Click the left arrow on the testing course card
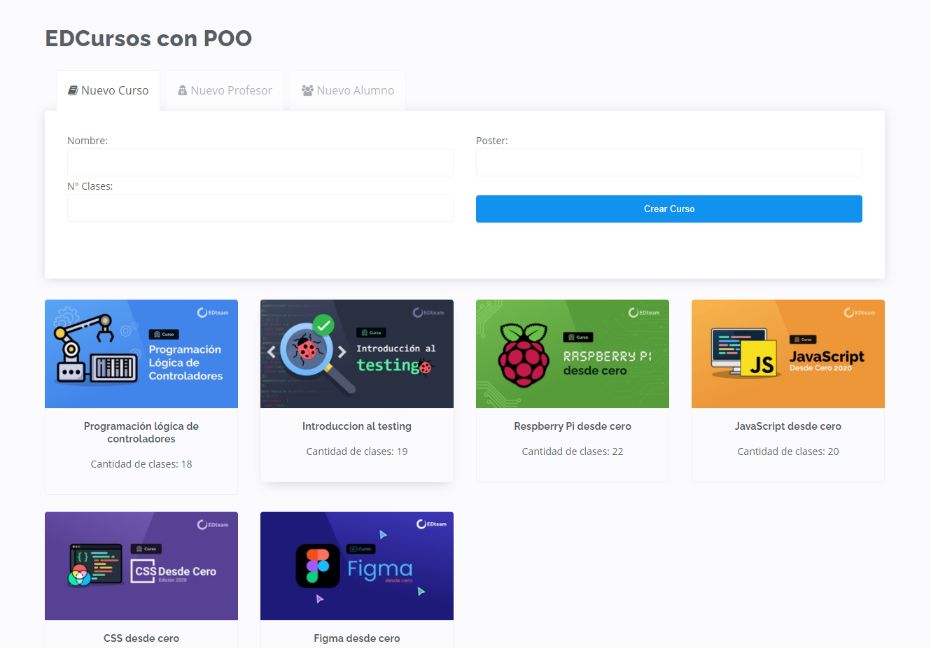 (271, 351)
